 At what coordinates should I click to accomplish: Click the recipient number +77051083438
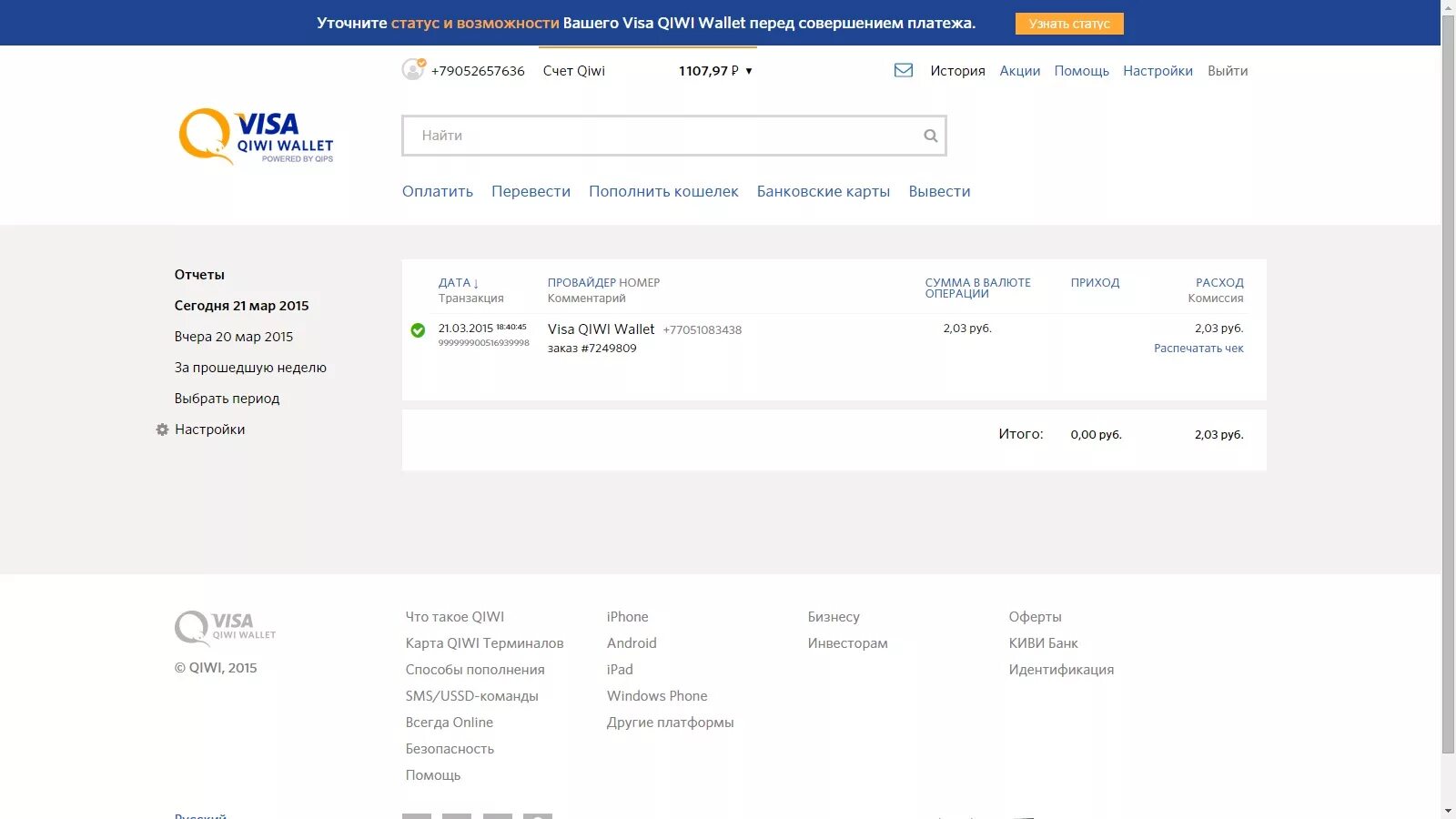(702, 330)
